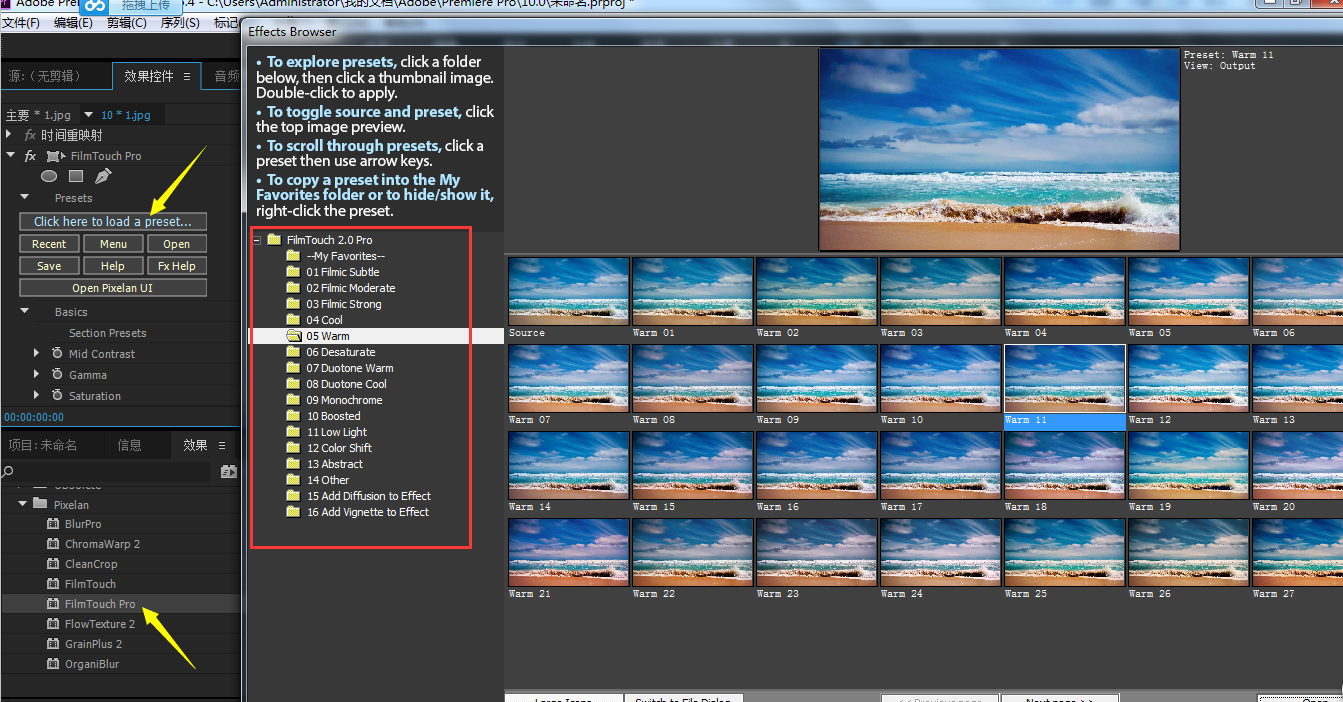The image size is (1343, 702).
Task: Toggle the FilmTouch Pro fx switch
Action: [x=30, y=156]
